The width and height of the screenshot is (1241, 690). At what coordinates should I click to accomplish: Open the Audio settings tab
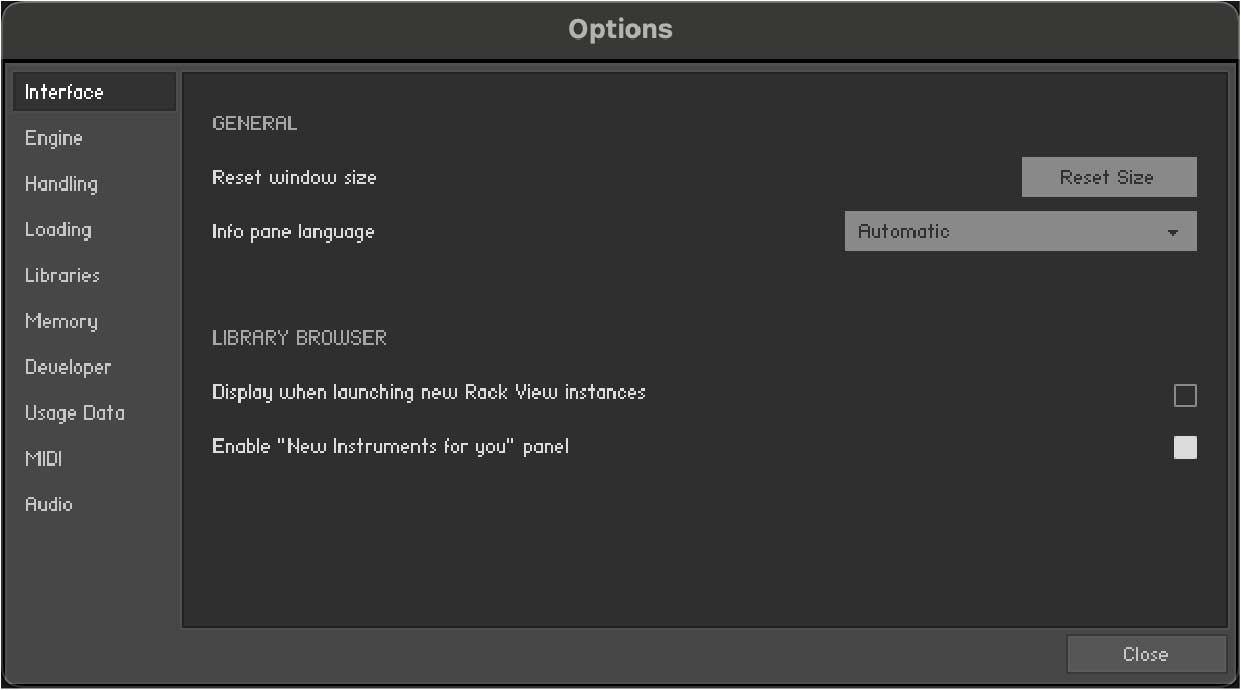point(49,504)
